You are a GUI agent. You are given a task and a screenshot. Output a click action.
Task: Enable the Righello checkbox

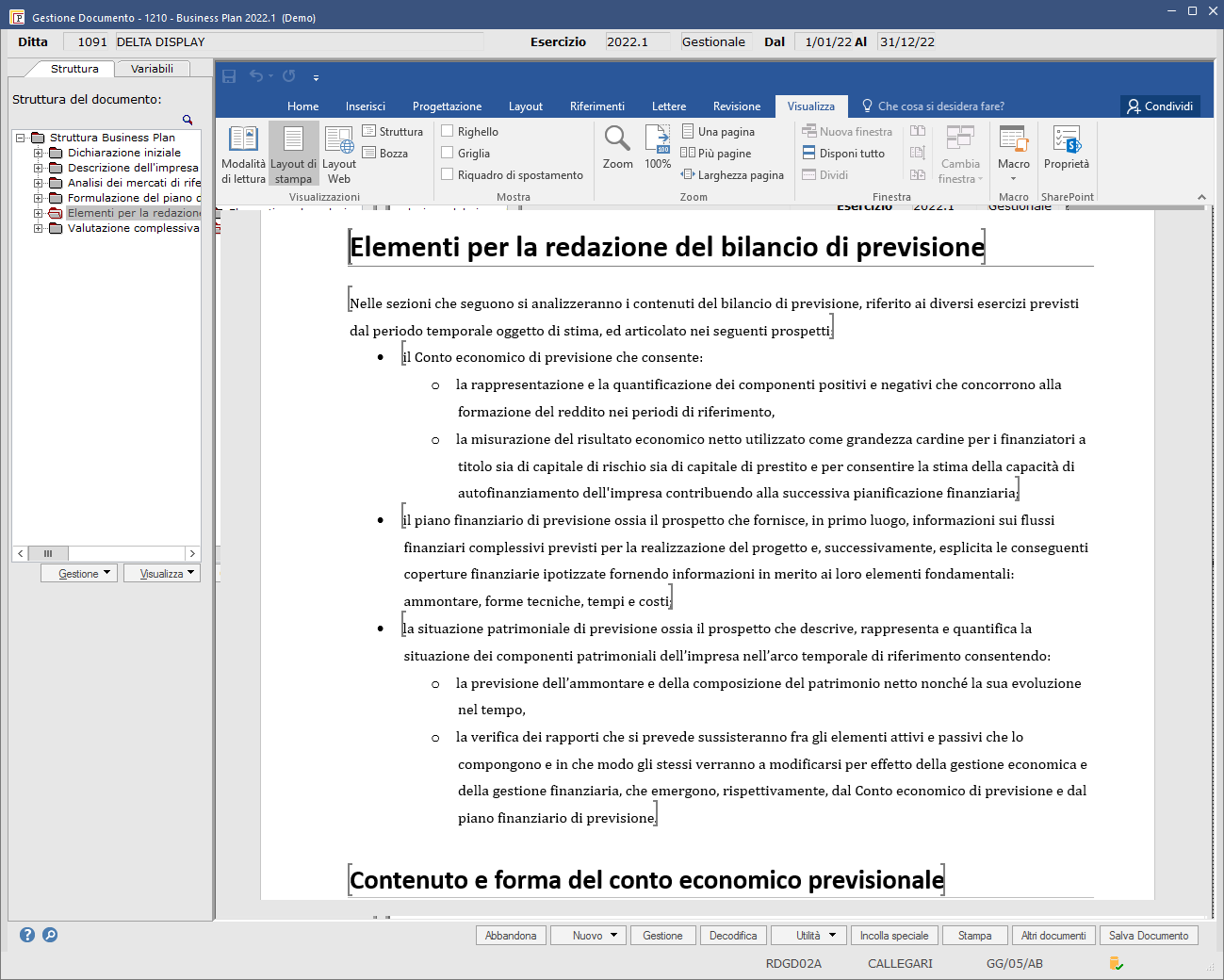[448, 131]
